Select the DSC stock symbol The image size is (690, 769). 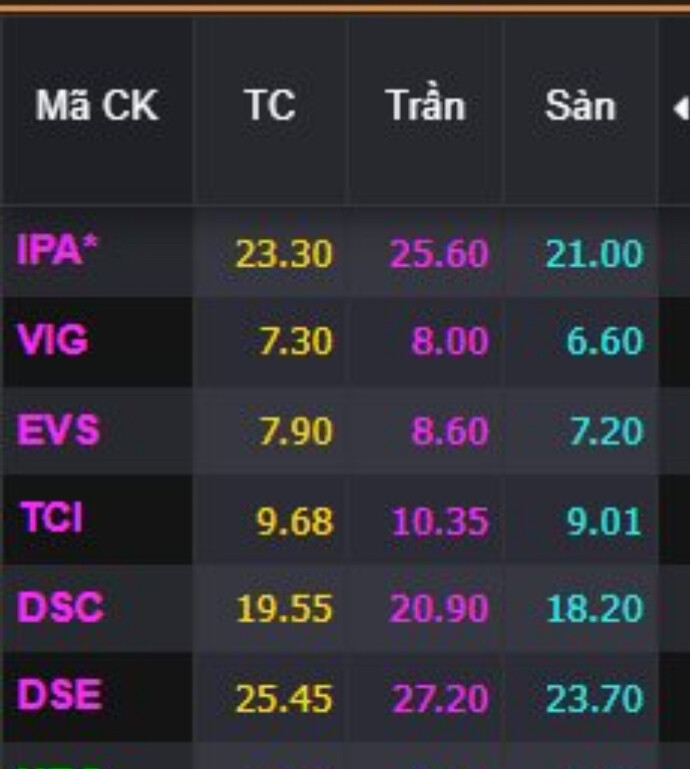point(60,608)
